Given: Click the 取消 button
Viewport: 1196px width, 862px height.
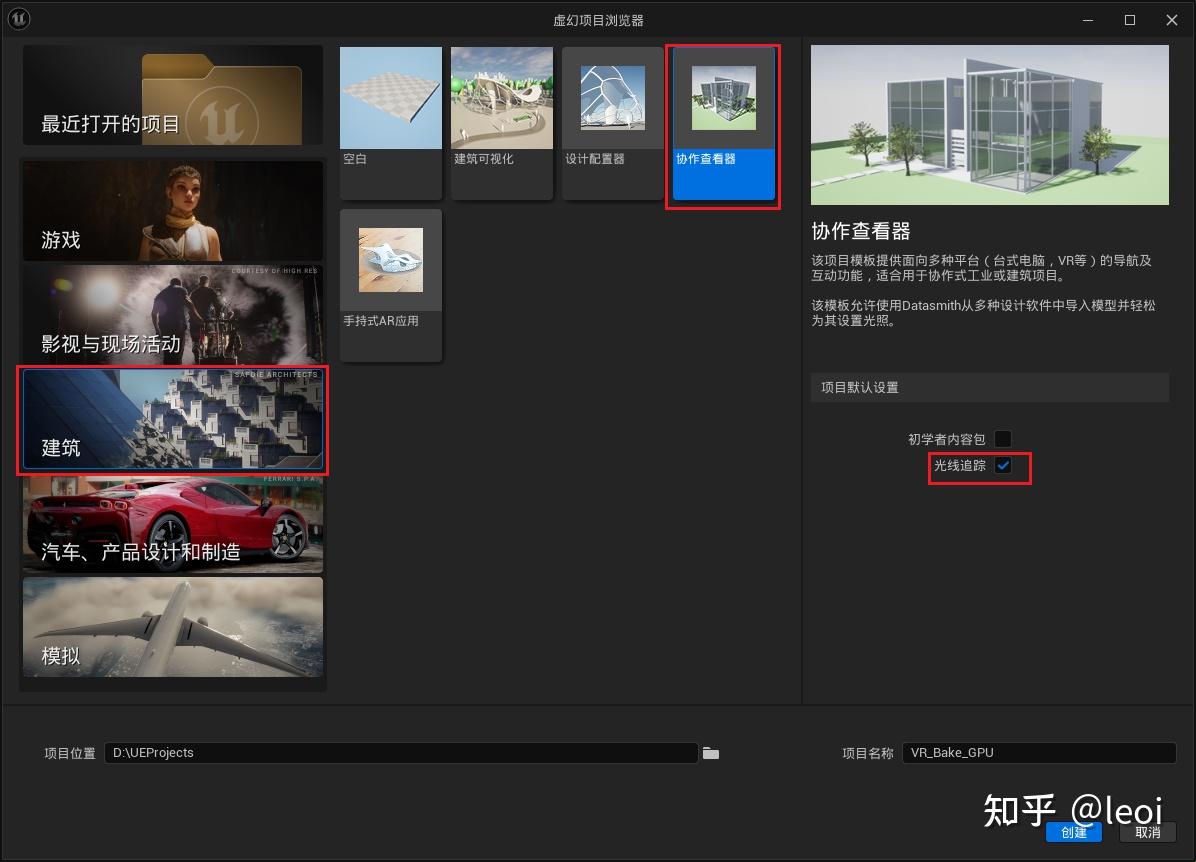Looking at the screenshot, I should (1146, 832).
